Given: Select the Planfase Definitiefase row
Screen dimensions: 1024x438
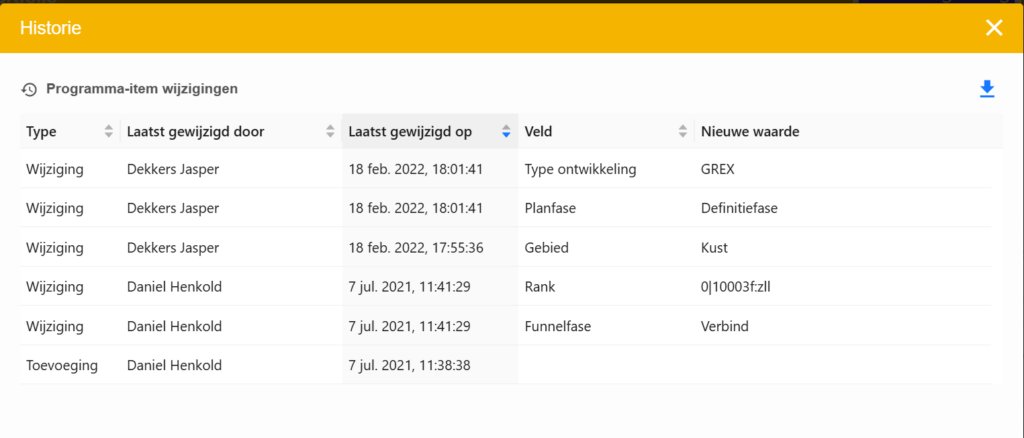Looking at the screenshot, I should (552, 208).
